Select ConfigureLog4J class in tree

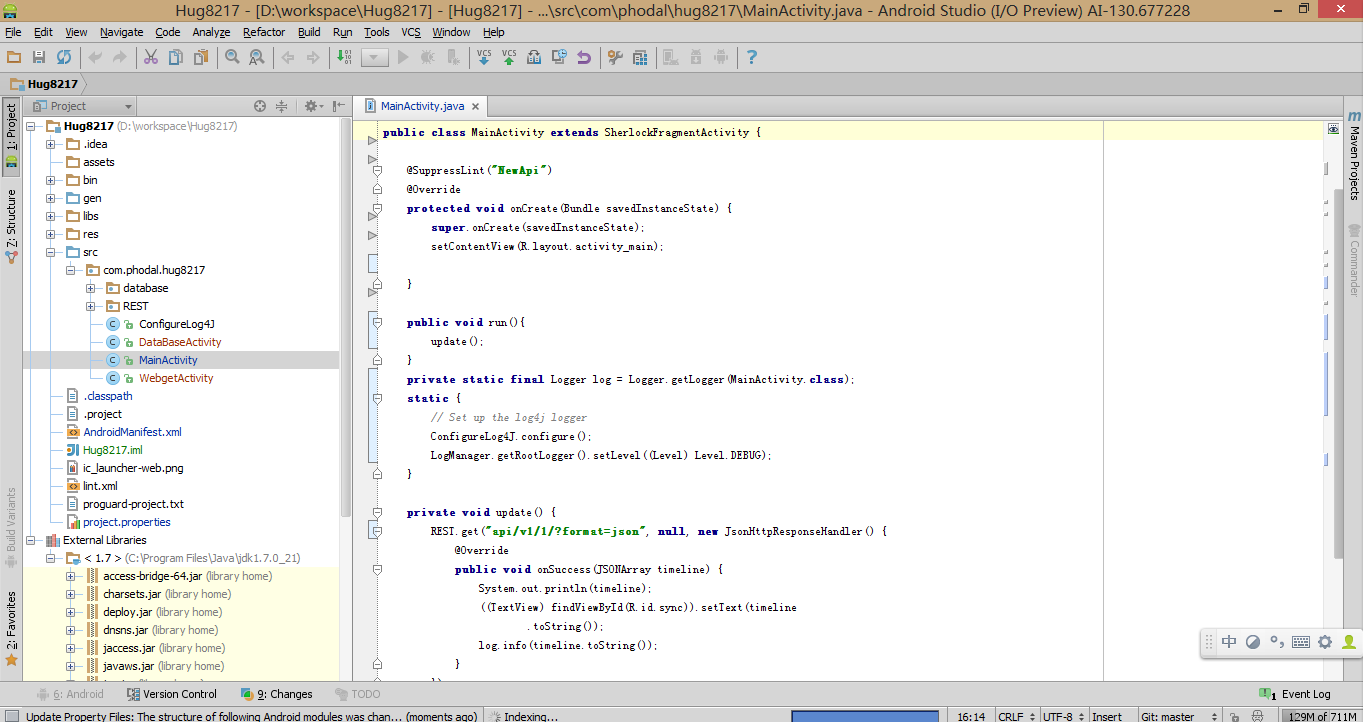[176, 324]
